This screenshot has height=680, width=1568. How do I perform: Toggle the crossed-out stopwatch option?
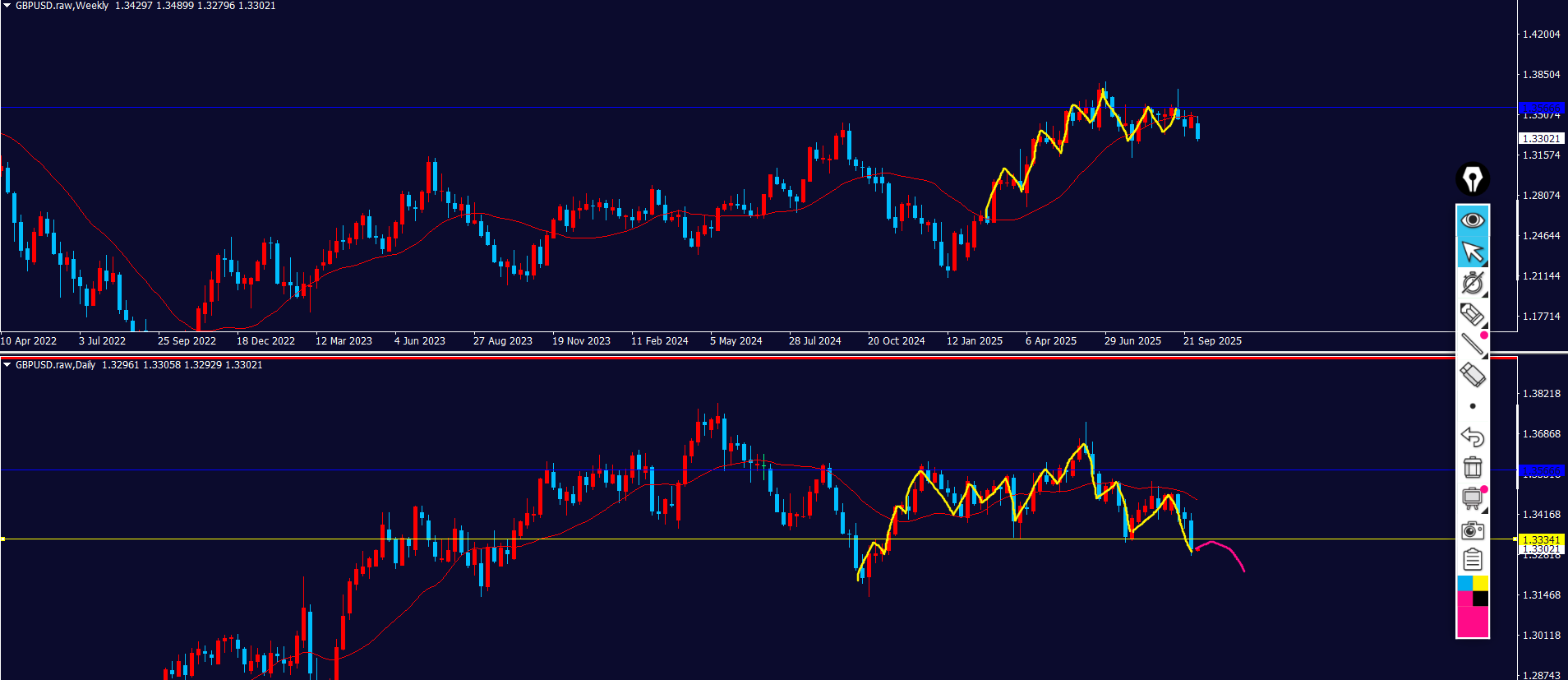coord(1472,283)
